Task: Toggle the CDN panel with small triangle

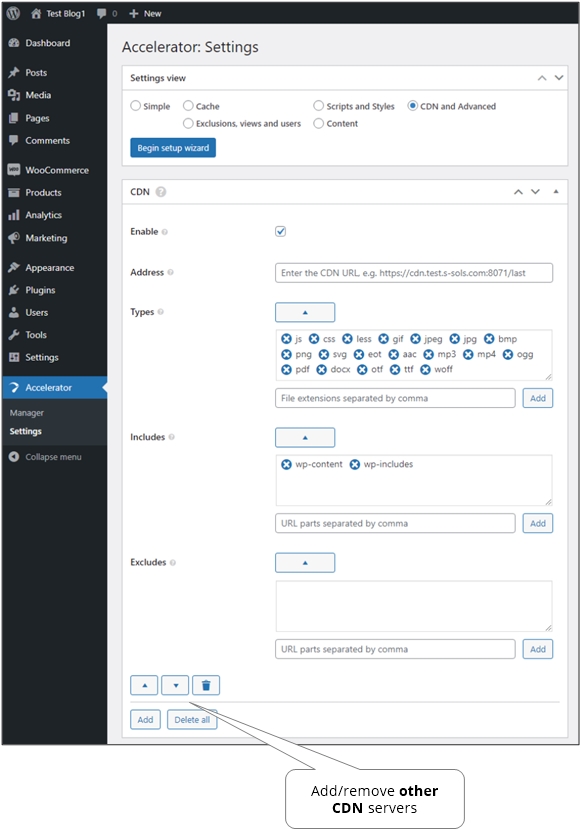Action: pyautogui.click(x=556, y=191)
